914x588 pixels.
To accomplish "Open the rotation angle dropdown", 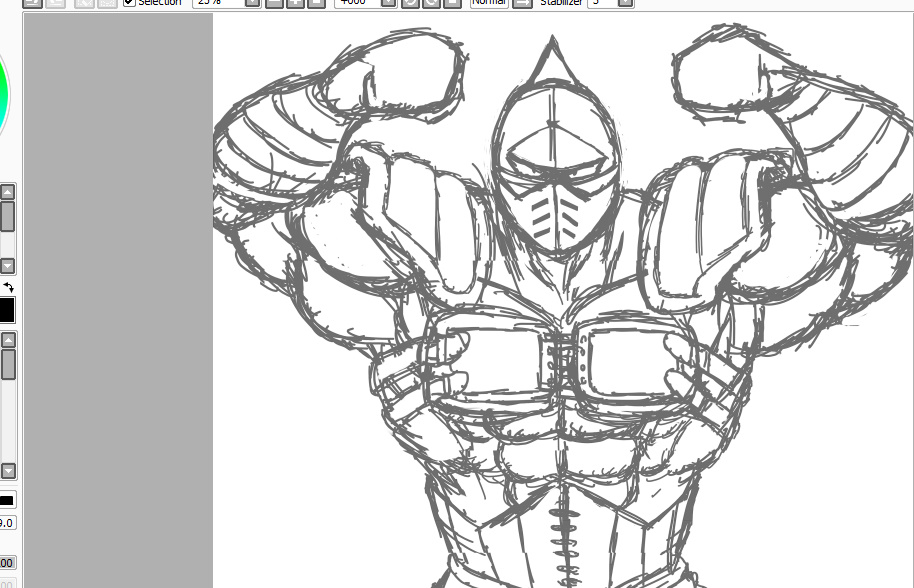I will pos(389,2).
